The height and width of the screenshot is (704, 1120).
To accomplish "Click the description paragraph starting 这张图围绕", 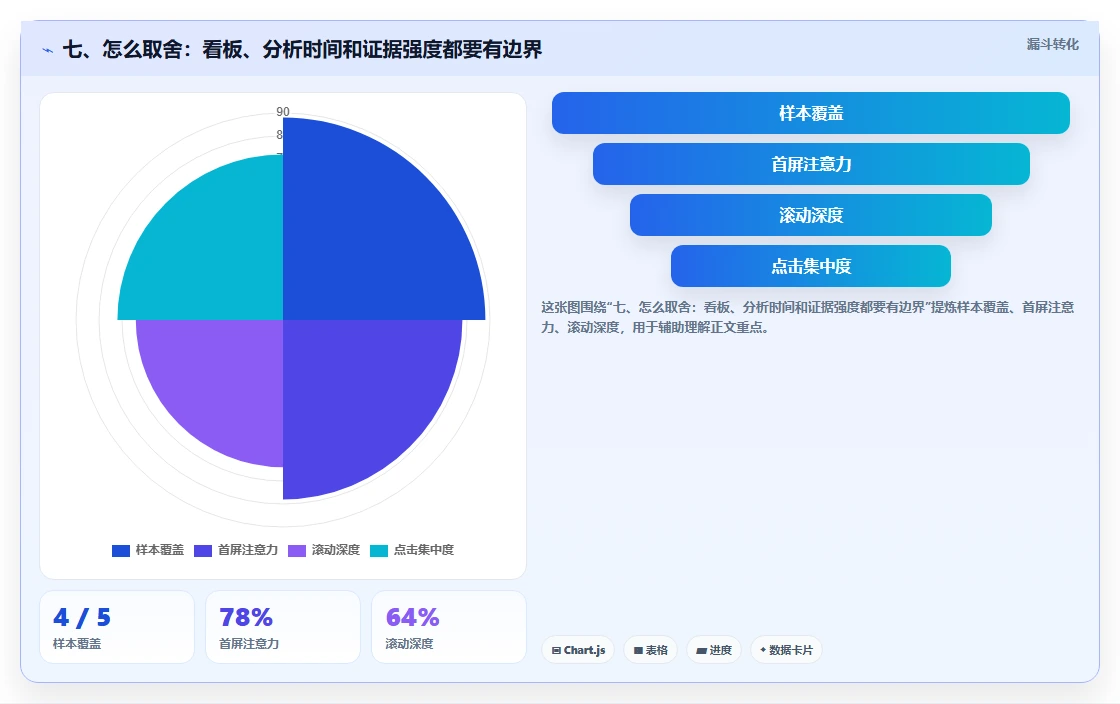I will pos(807,317).
